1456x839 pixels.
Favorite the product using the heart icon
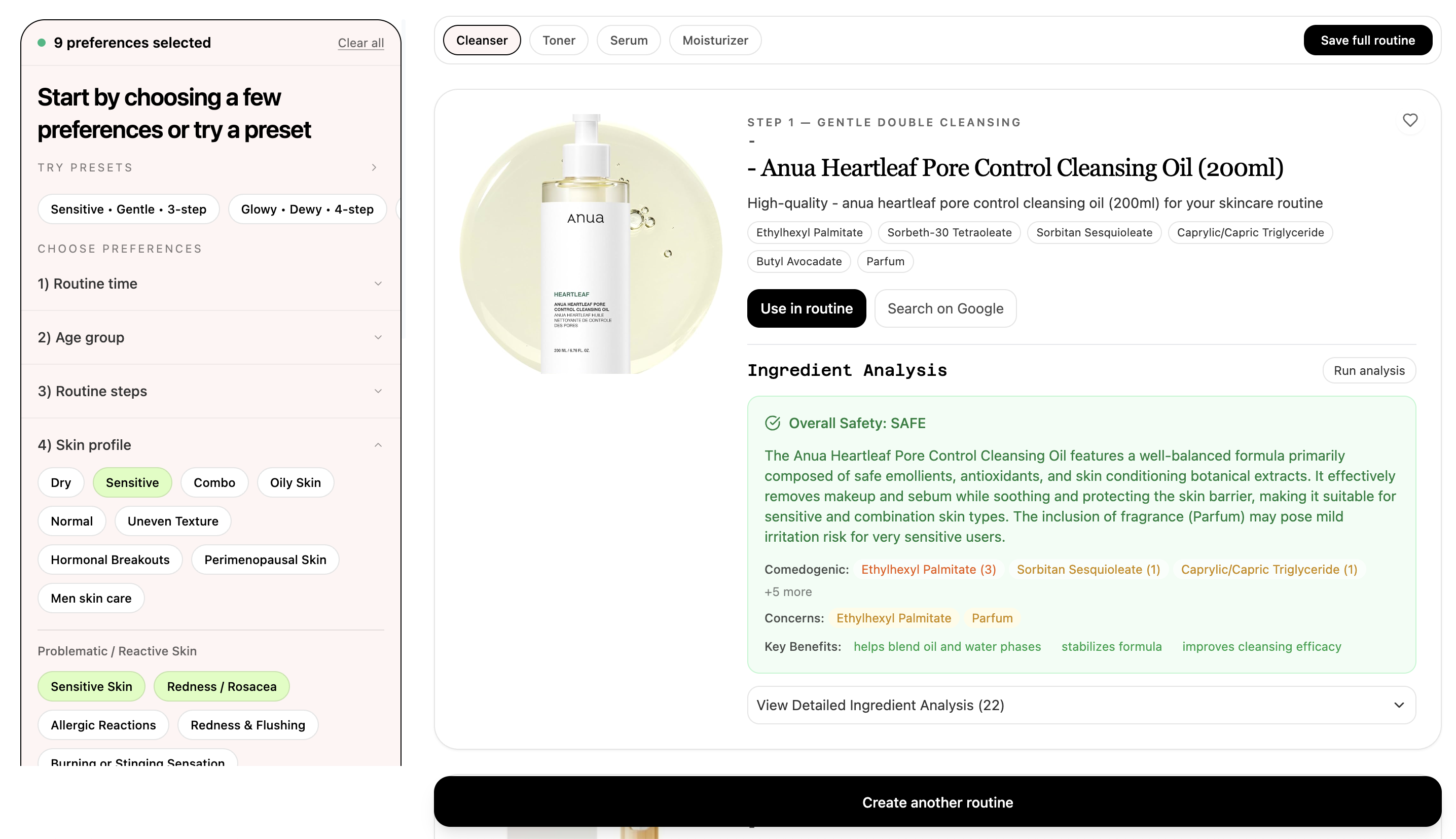(x=1410, y=120)
